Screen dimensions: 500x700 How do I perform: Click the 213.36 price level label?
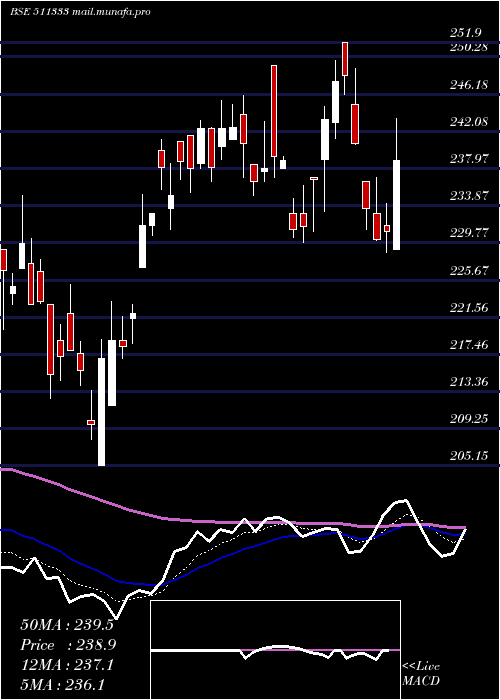pyautogui.click(x=468, y=382)
